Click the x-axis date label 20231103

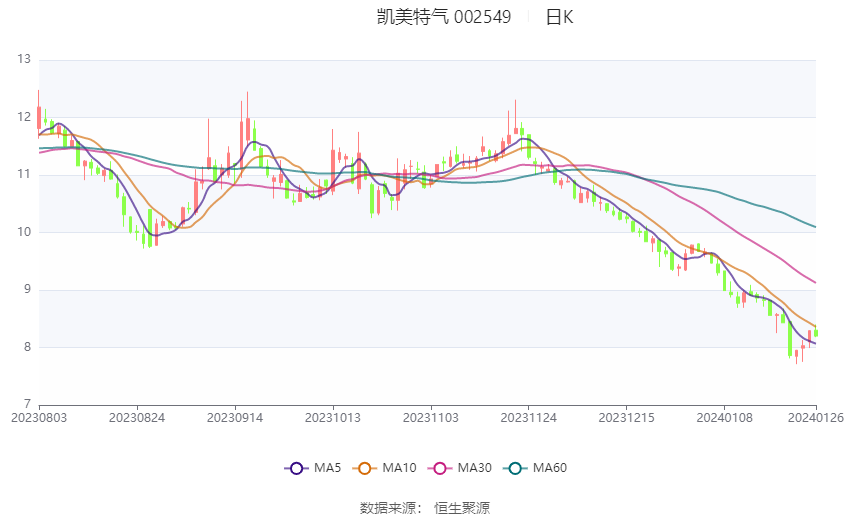(x=431, y=418)
